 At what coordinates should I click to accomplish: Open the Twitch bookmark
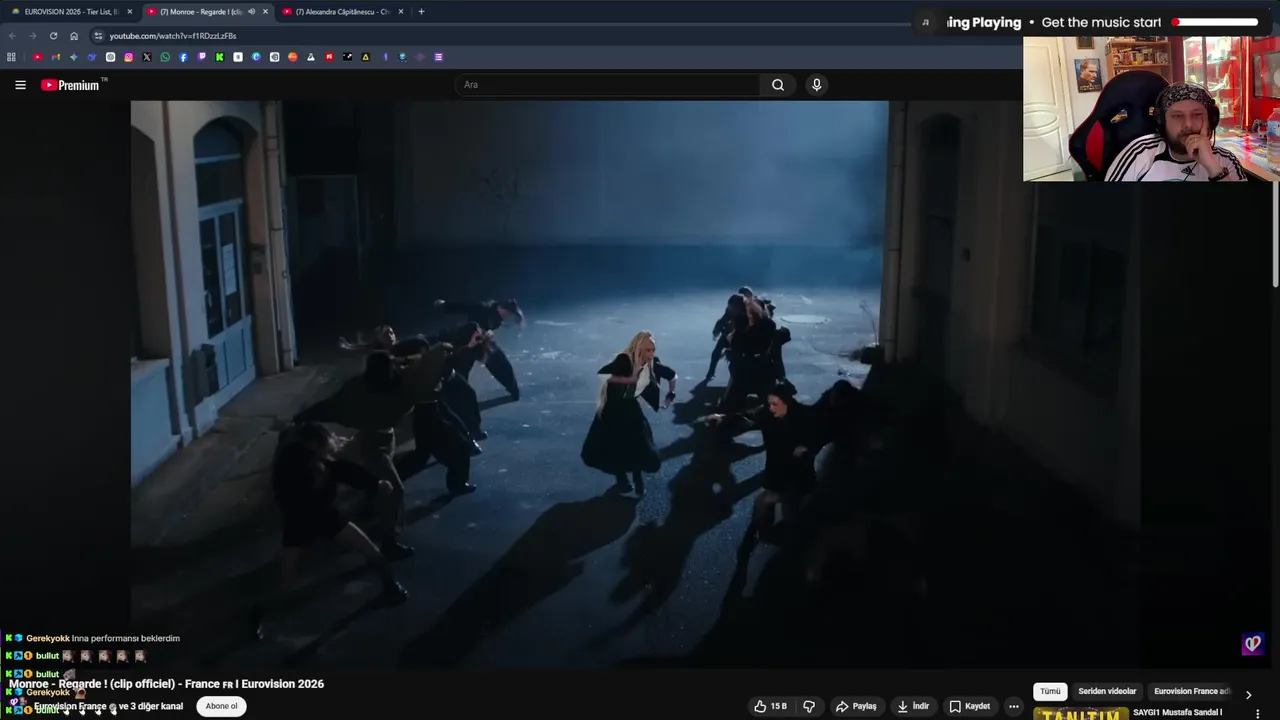pyautogui.click(x=202, y=57)
